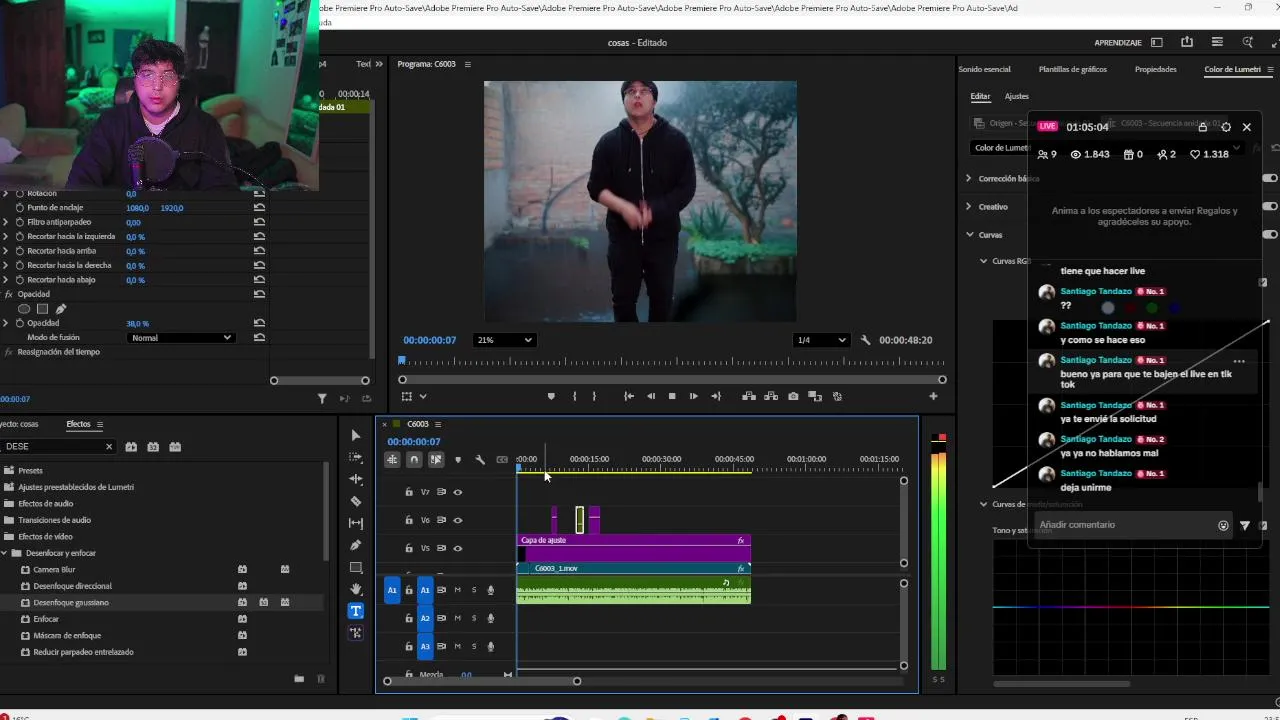
Task: Select Efectos panel tab
Action: [78, 424]
